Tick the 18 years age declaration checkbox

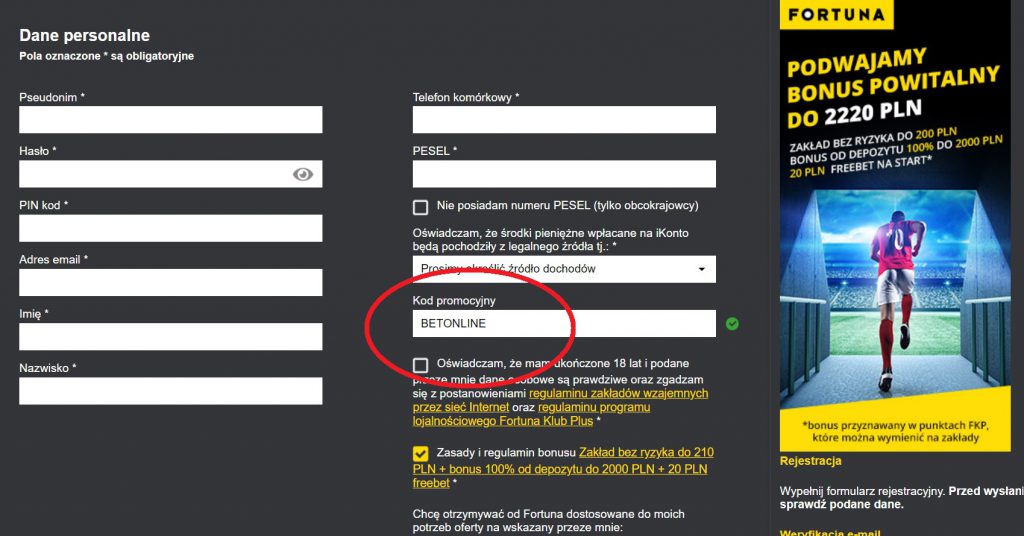[x=421, y=365]
